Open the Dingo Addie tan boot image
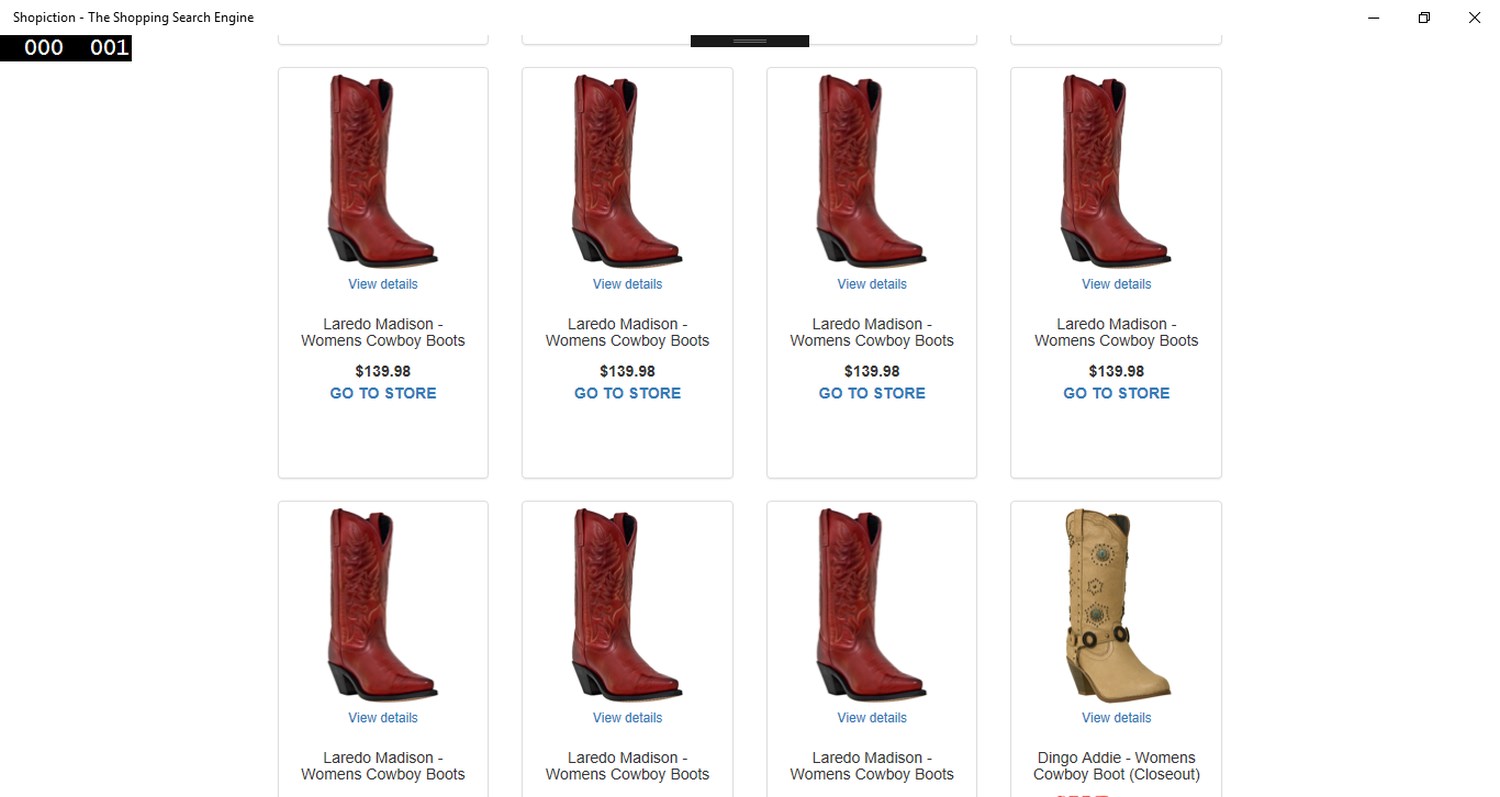 click(1116, 606)
